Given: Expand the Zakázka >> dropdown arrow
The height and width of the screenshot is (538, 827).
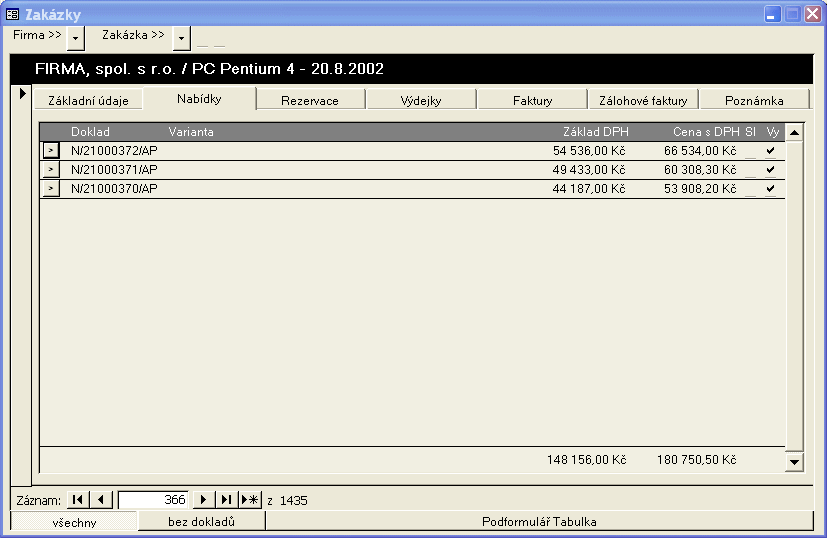Looking at the screenshot, I should coord(181,38).
